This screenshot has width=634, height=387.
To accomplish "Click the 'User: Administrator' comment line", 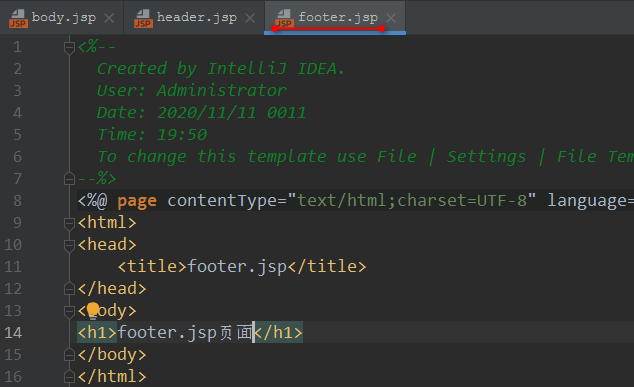I will (x=192, y=91).
